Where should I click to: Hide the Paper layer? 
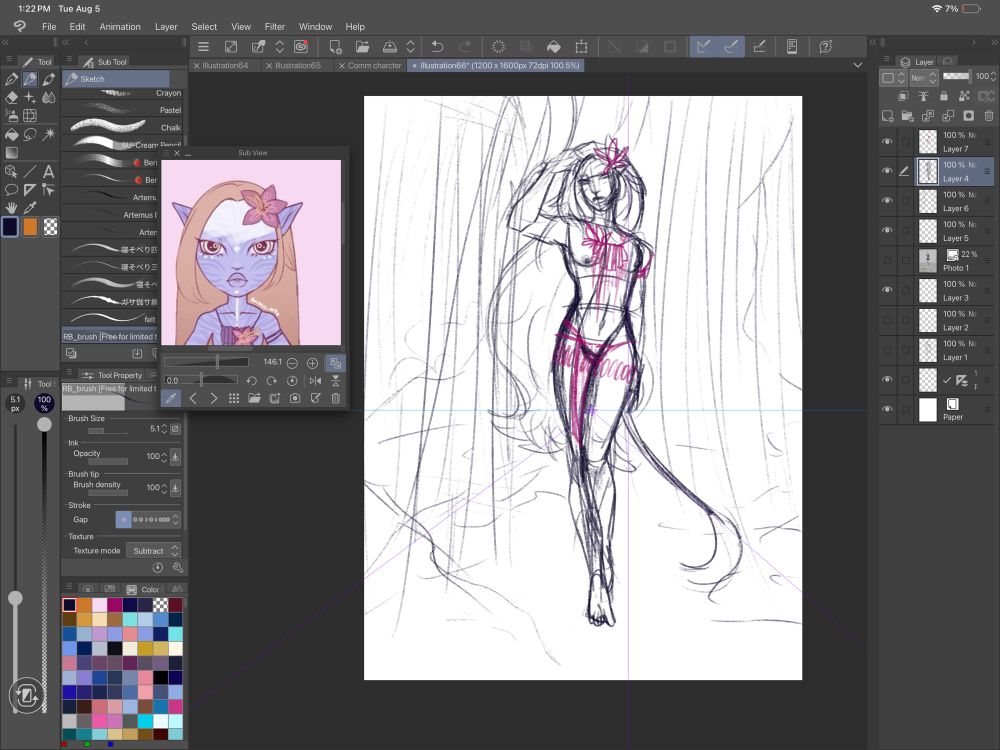tap(887, 409)
